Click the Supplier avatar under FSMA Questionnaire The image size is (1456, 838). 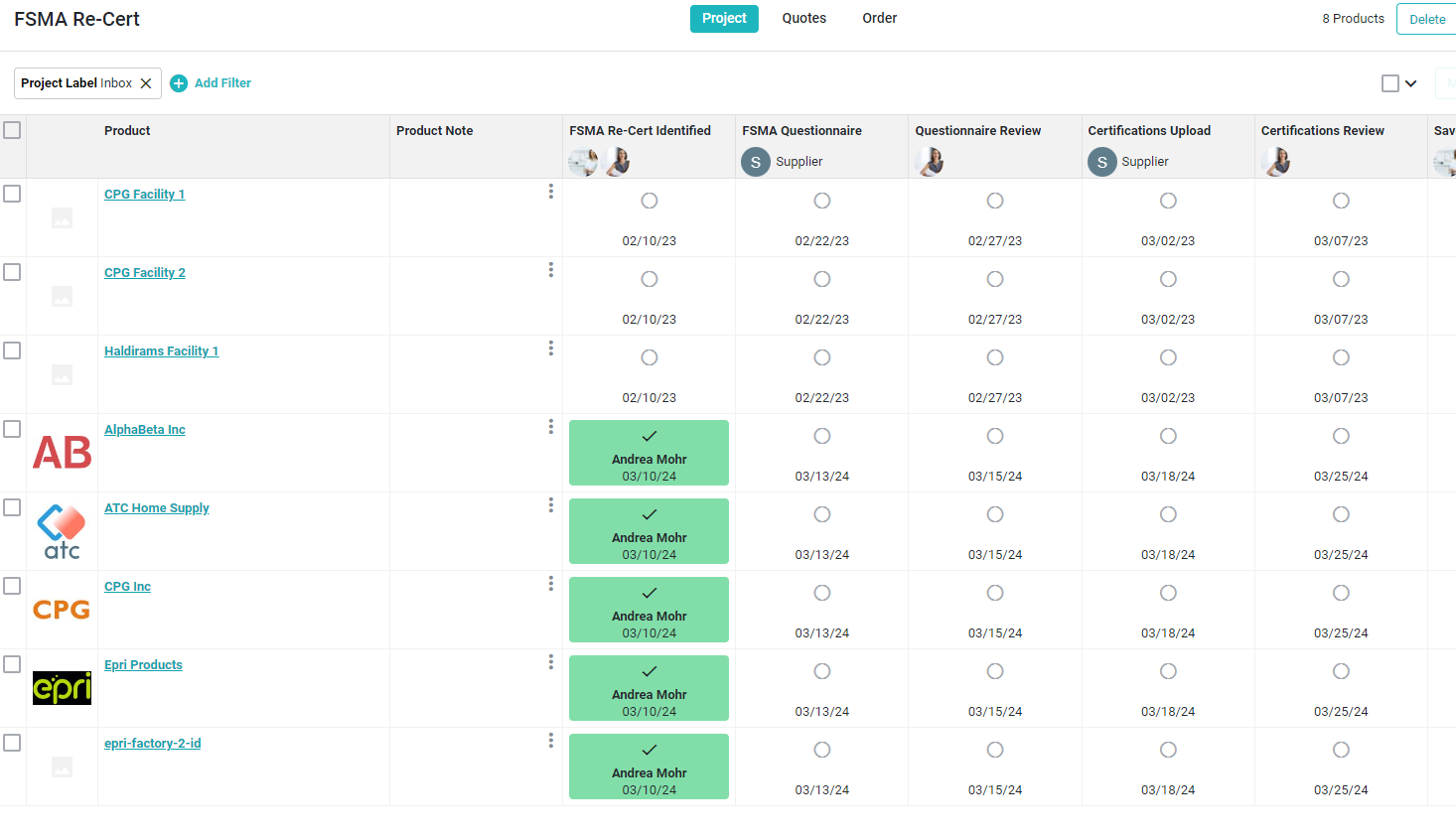[756, 162]
